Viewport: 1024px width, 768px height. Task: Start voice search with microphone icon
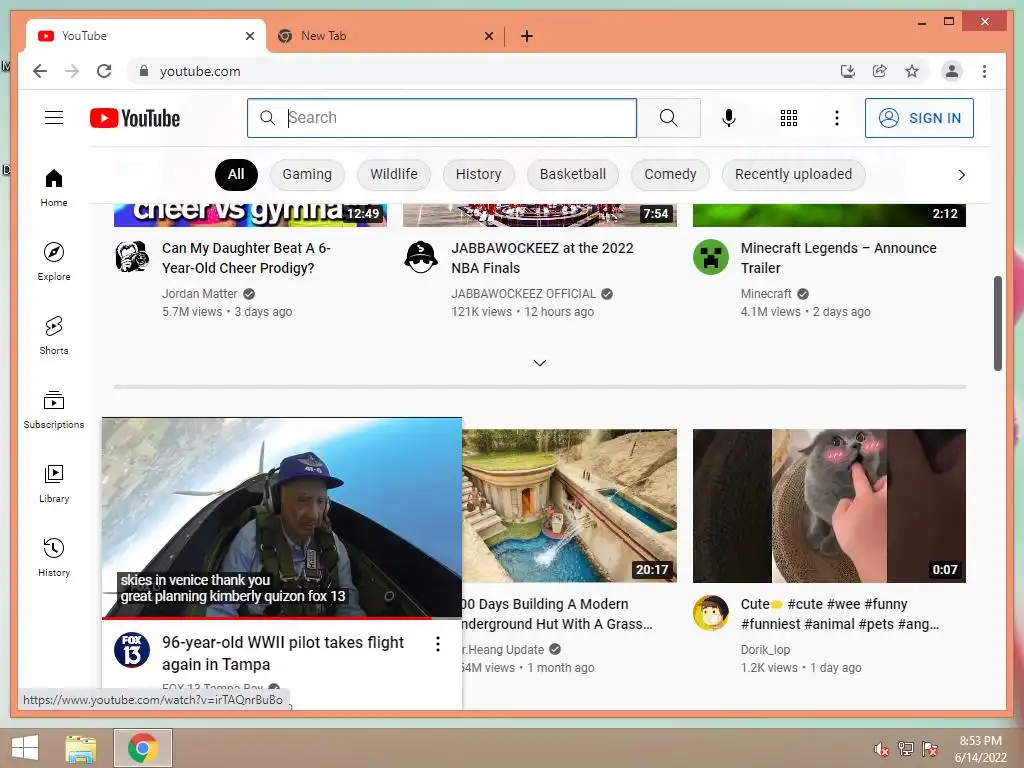click(729, 118)
